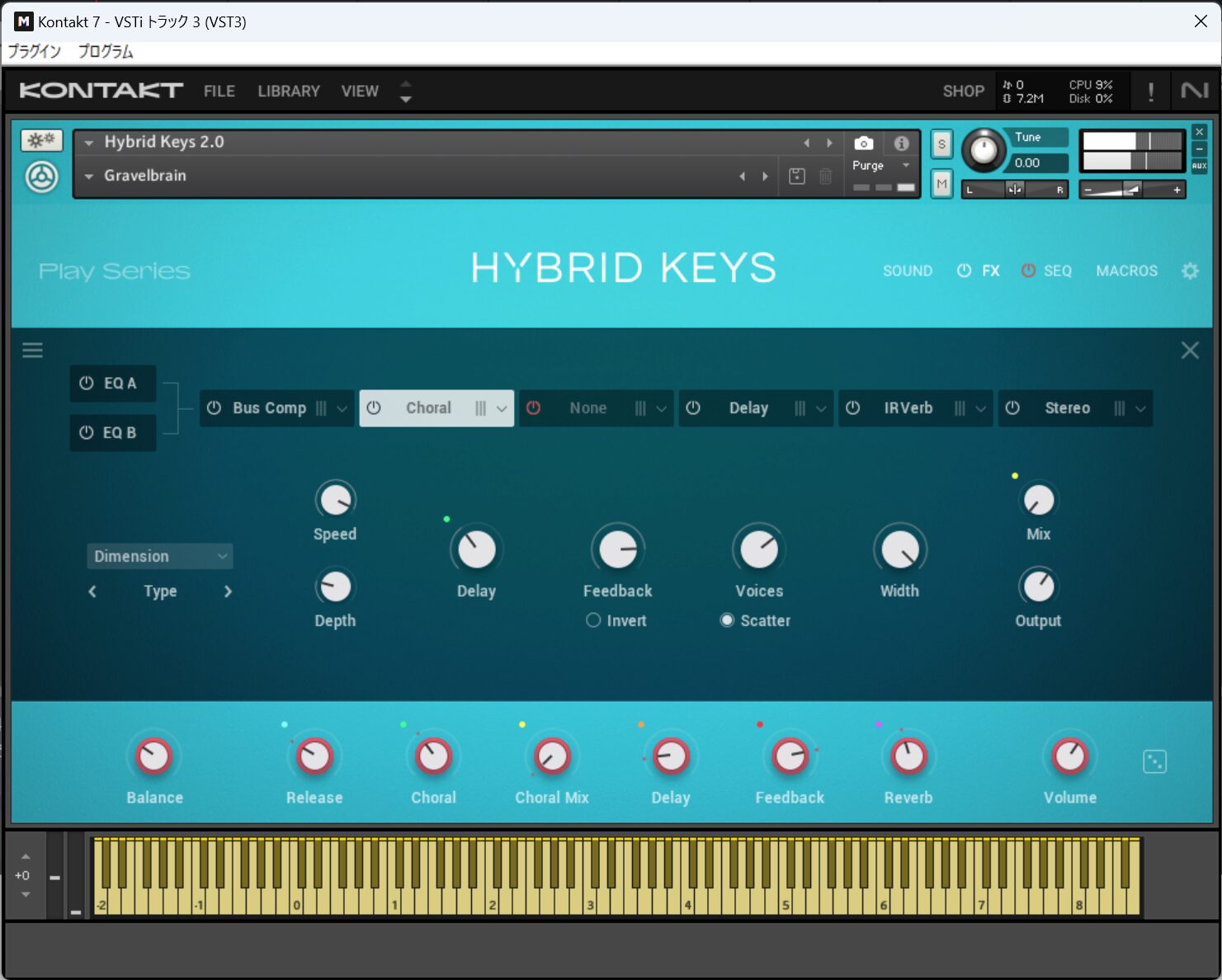Expand the Delay effect slot dropdown

pos(821,408)
